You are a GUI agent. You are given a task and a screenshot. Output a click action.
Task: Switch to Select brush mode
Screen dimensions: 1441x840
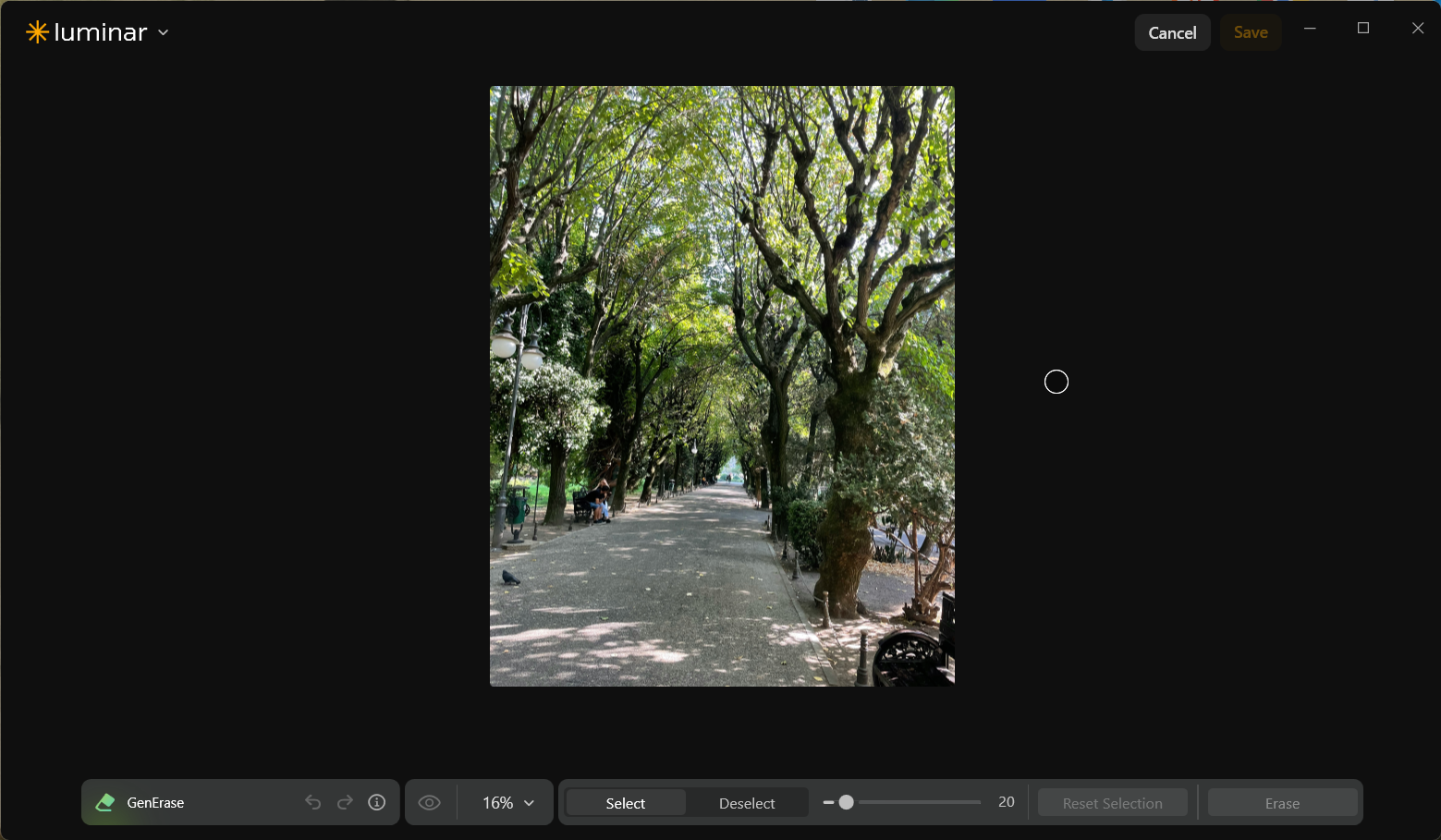point(626,803)
